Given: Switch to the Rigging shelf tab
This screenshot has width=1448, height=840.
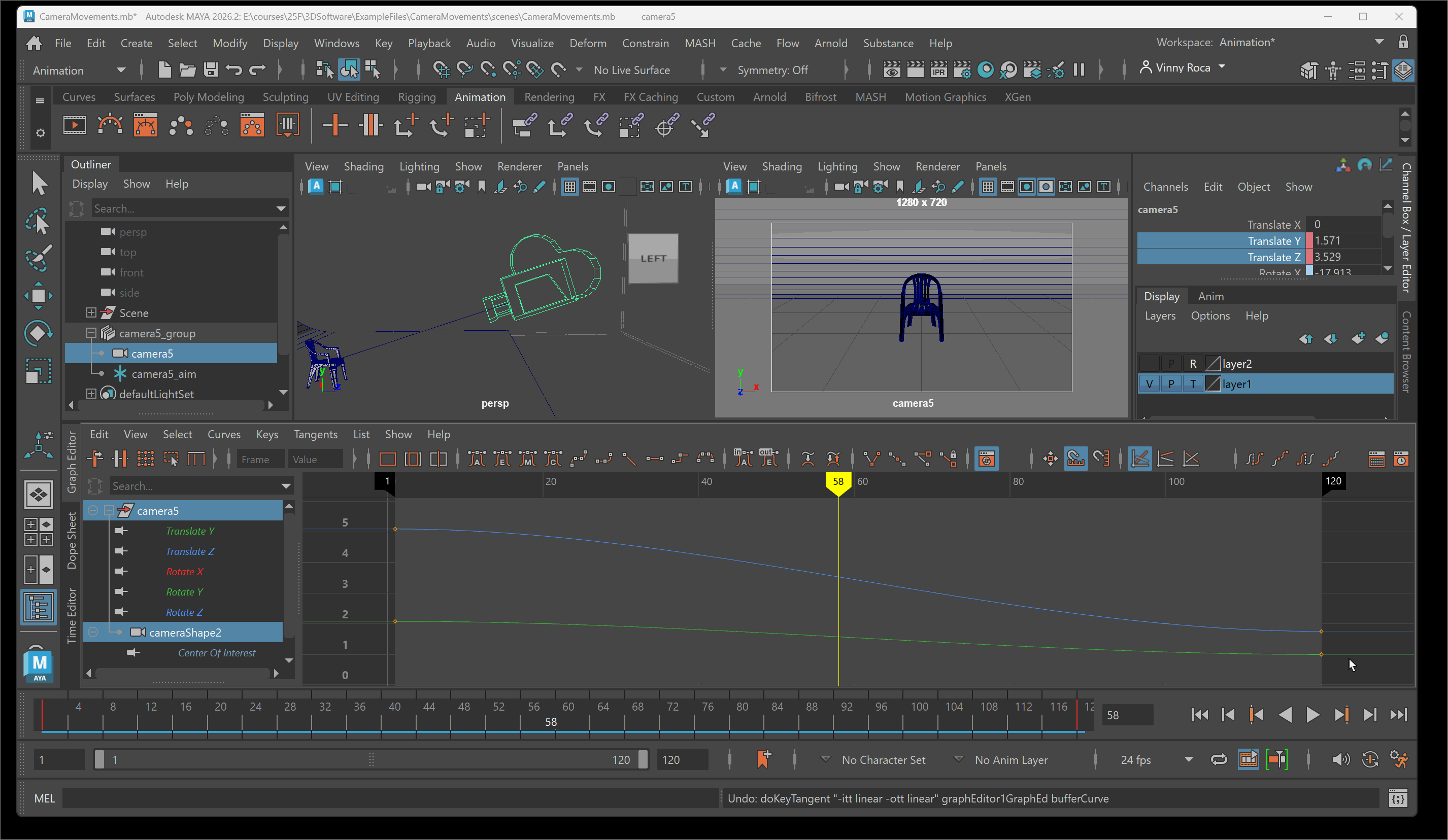Looking at the screenshot, I should (x=417, y=97).
